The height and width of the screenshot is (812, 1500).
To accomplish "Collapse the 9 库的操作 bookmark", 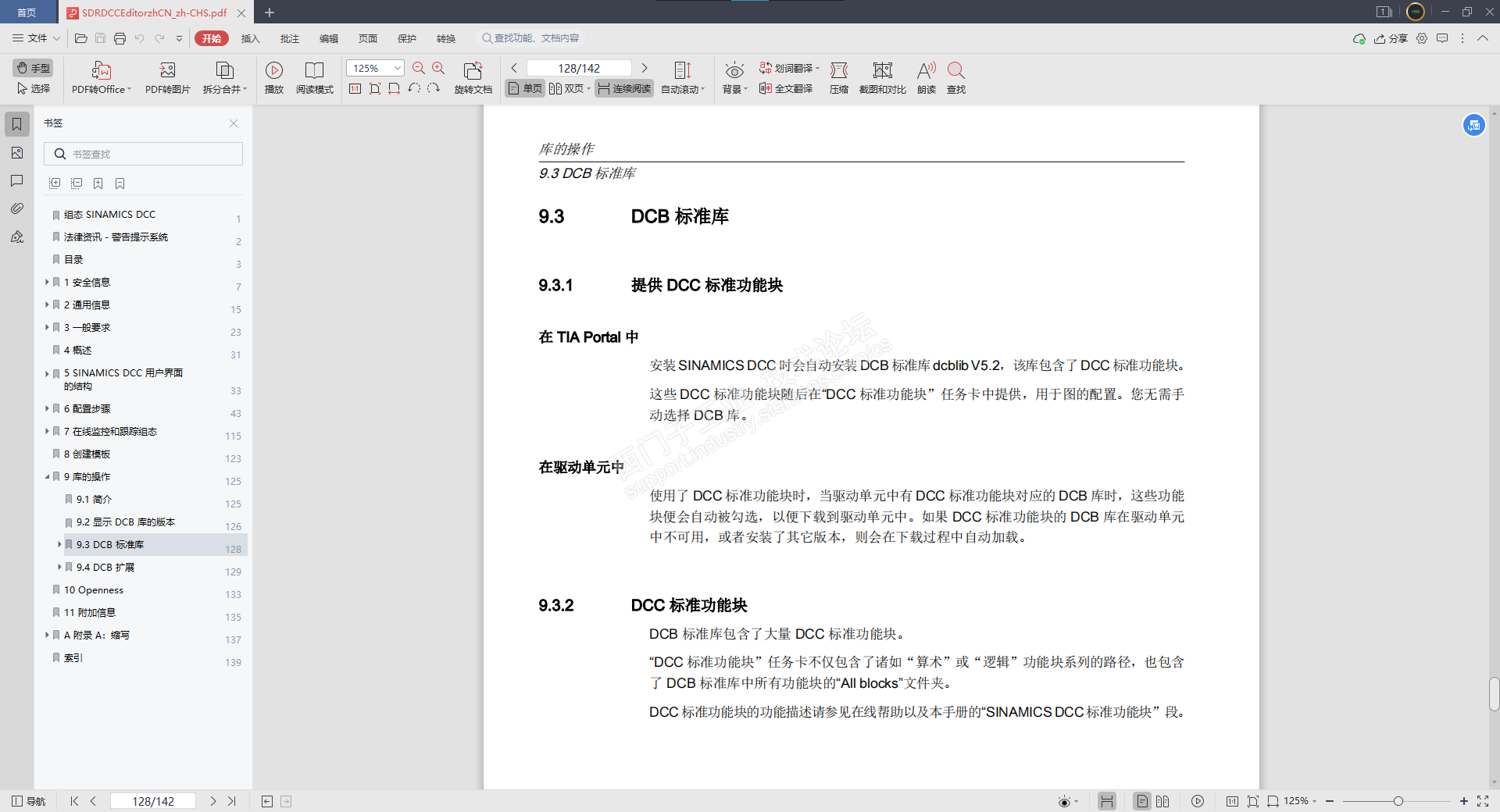I will [x=47, y=476].
